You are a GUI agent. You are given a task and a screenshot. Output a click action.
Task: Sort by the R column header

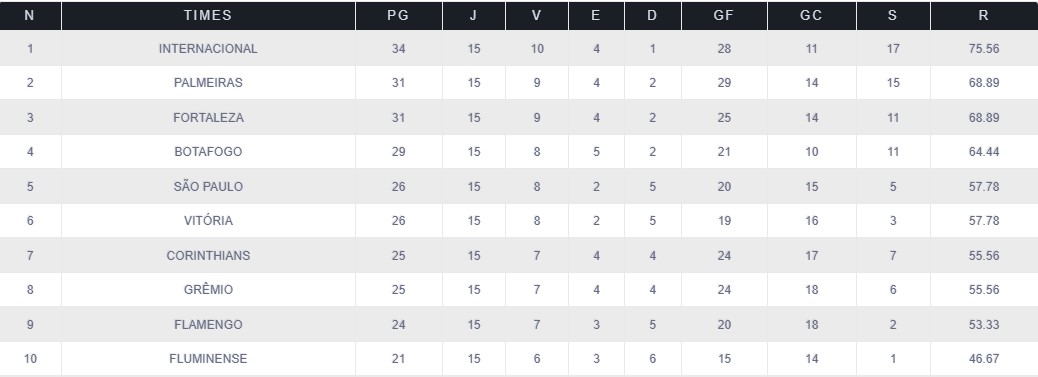(x=984, y=16)
